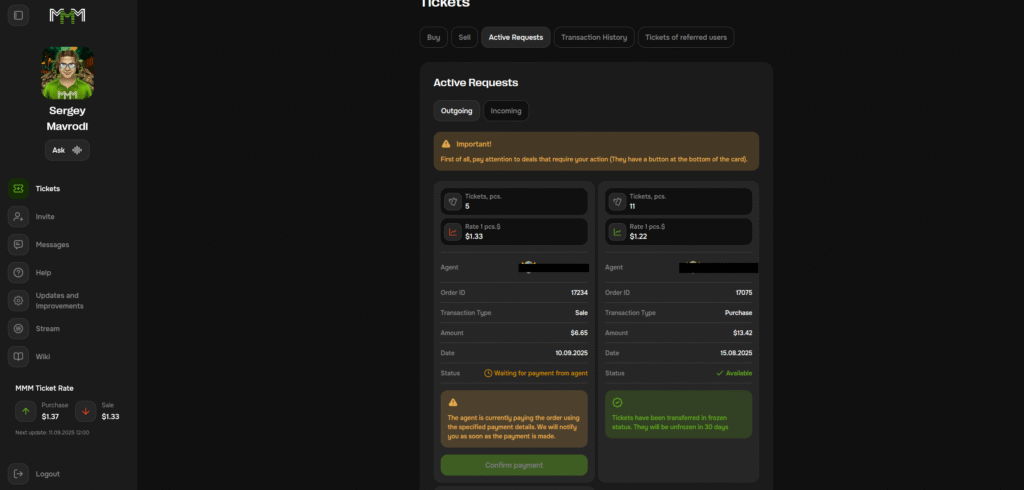The width and height of the screenshot is (1024, 490).
Task: Open Tickets from the sidebar
Action: tap(47, 188)
